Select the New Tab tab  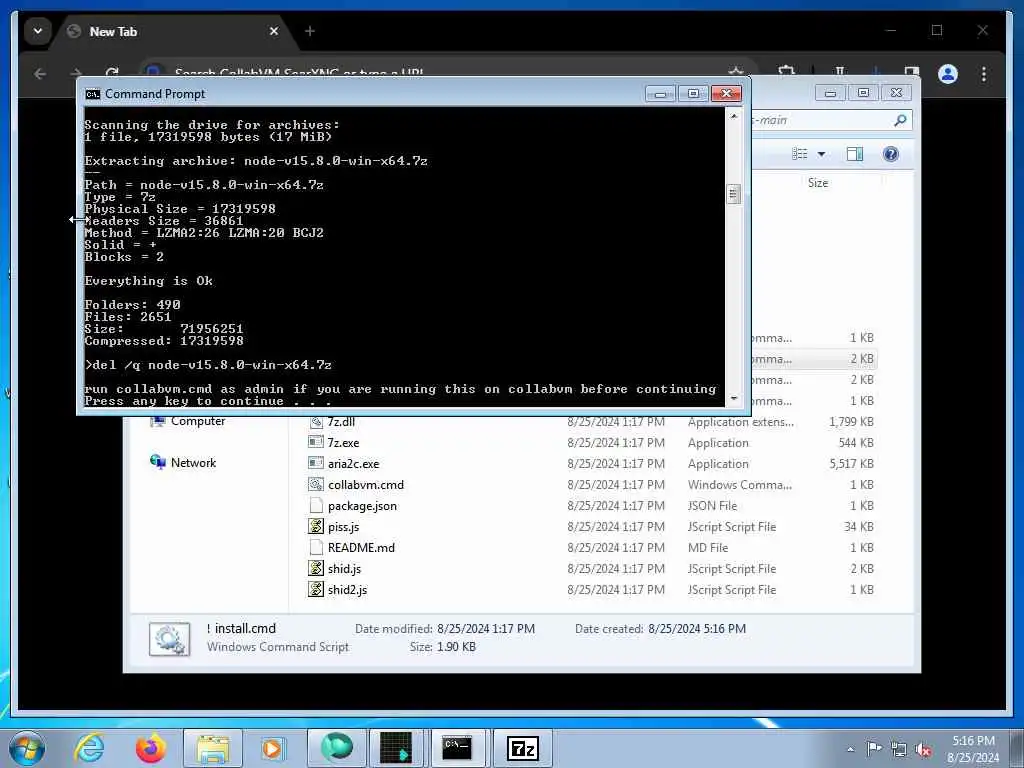170,31
